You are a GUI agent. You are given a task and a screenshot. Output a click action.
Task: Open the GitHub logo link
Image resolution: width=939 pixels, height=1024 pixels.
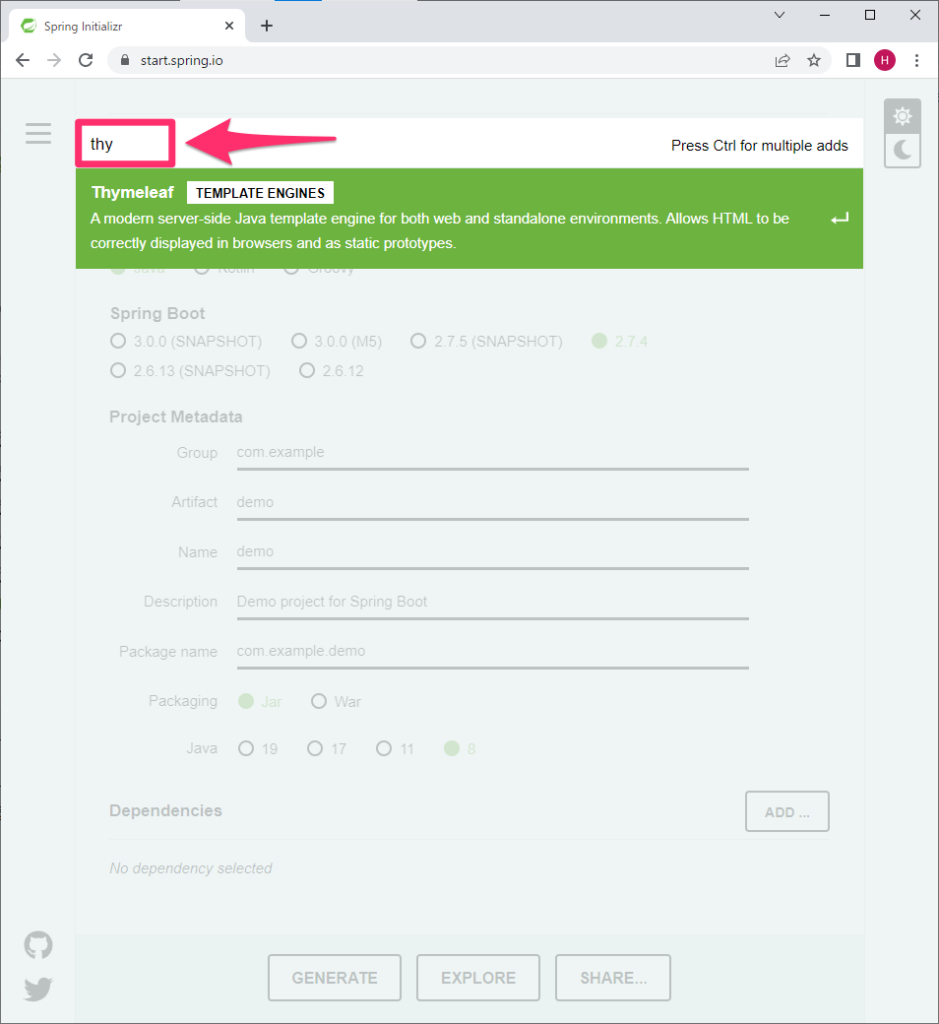39,945
